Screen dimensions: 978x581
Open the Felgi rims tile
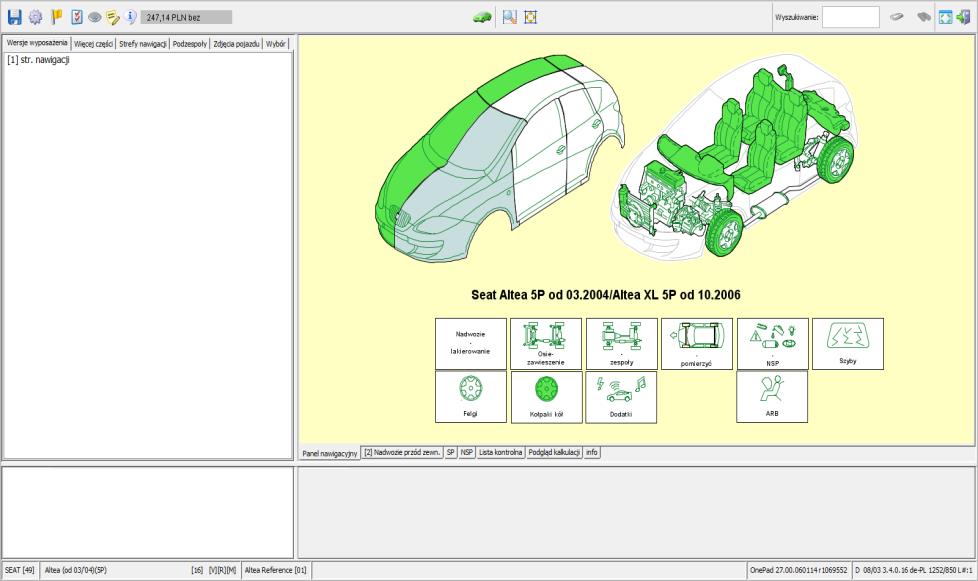(471, 396)
